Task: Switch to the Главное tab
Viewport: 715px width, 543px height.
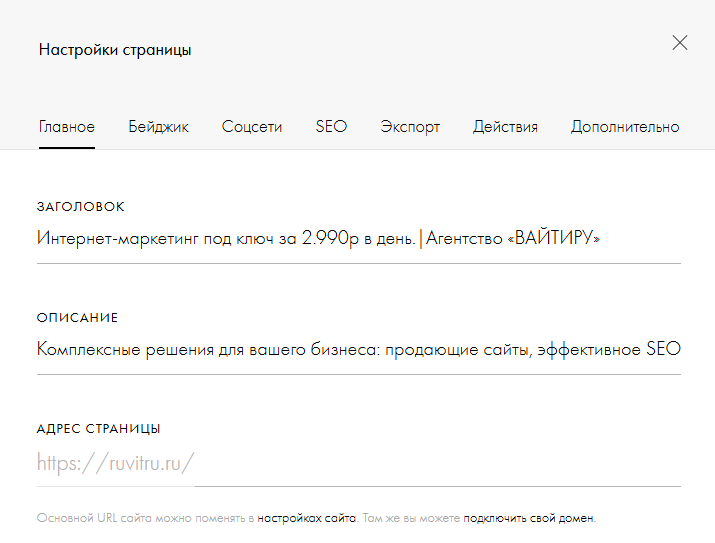Action: point(67,127)
